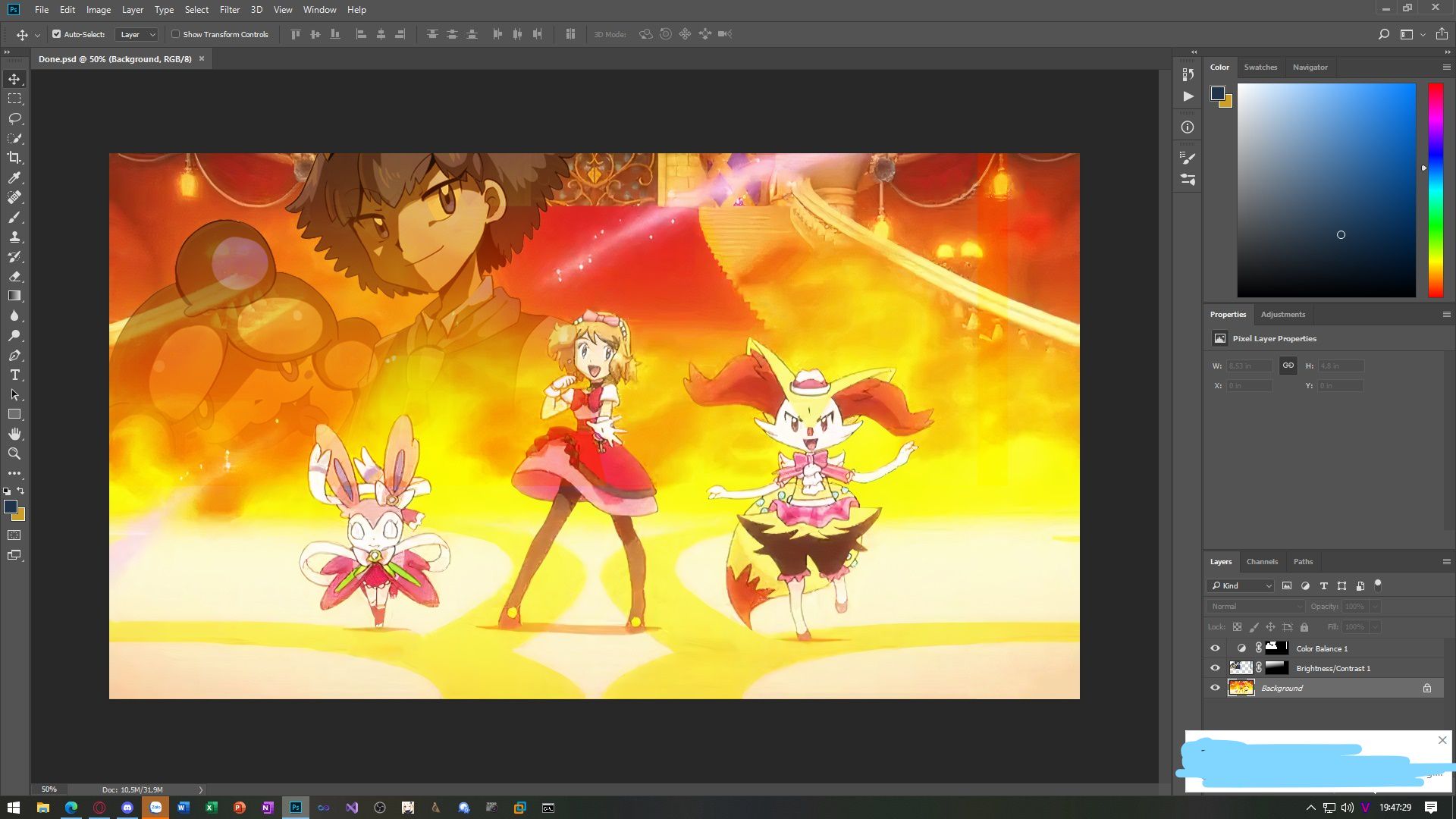1456x819 pixels.
Task: Select the Spot Healing Brush tool
Action: (14, 198)
